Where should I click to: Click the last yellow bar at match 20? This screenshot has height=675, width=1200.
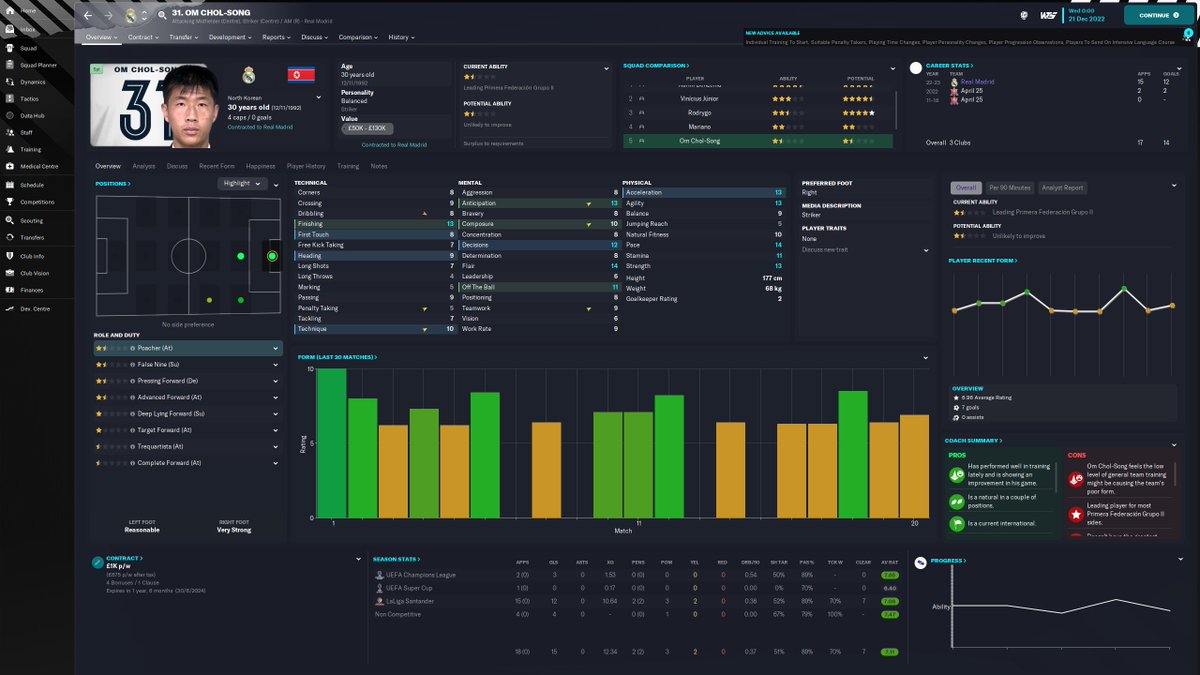[914, 466]
